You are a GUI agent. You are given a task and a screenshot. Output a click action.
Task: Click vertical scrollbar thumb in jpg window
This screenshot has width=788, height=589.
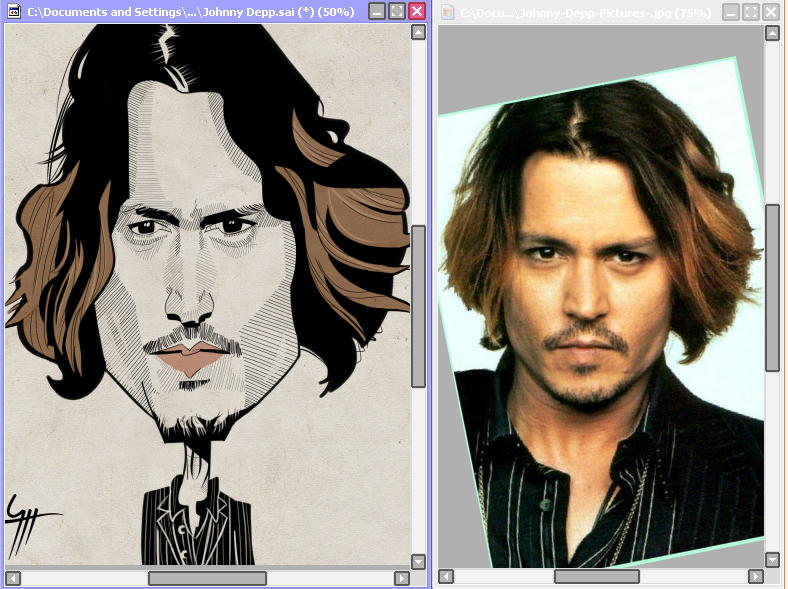pos(772,288)
